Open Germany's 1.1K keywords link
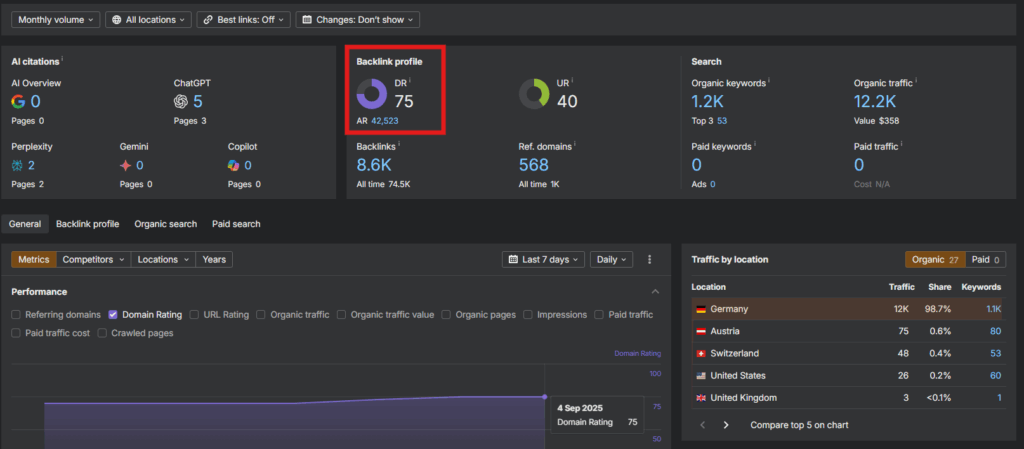The width and height of the screenshot is (1024, 449). coord(993,309)
